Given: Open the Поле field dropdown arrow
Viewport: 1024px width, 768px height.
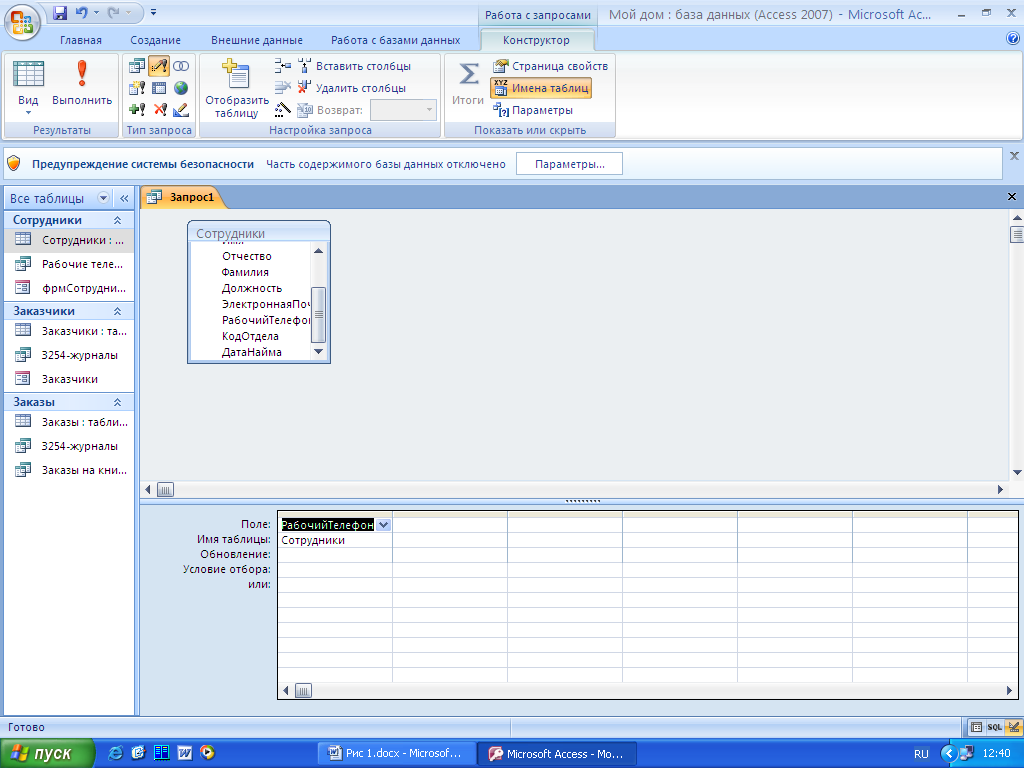Looking at the screenshot, I should click(x=383, y=524).
